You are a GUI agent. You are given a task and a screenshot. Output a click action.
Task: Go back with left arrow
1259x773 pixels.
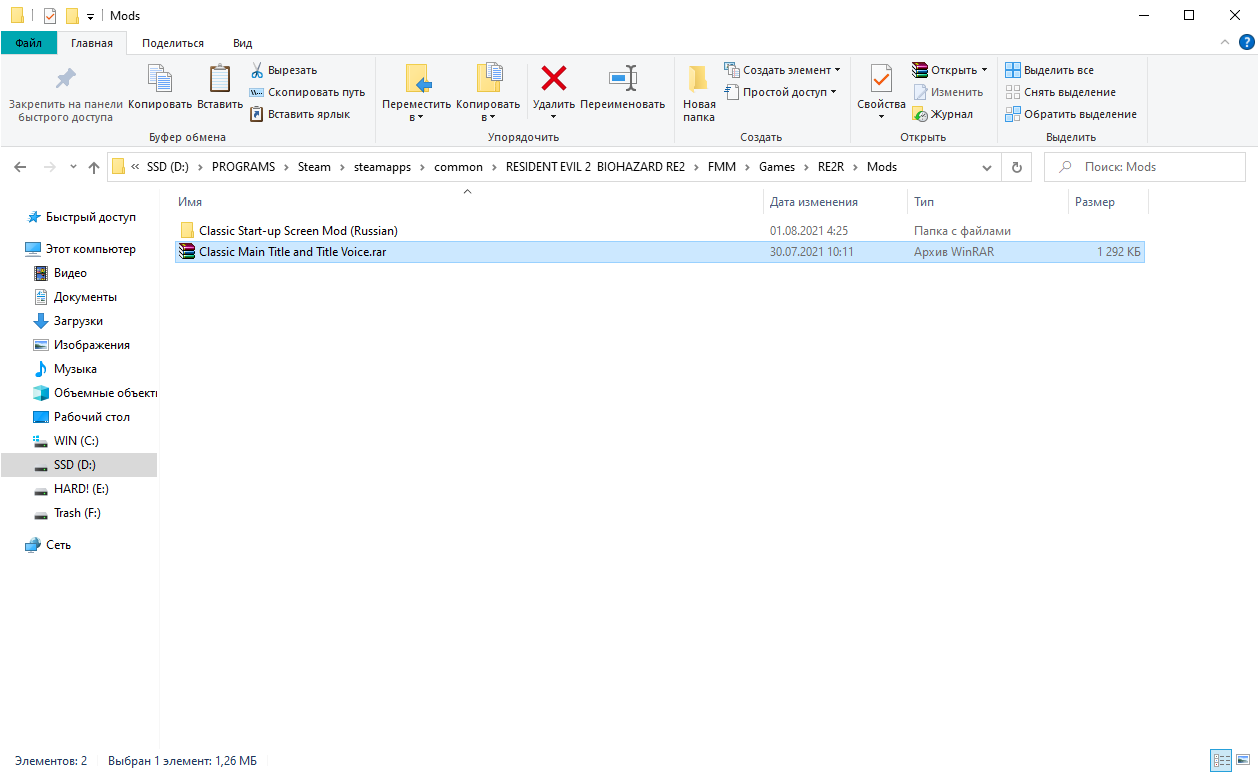click(21, 167)
